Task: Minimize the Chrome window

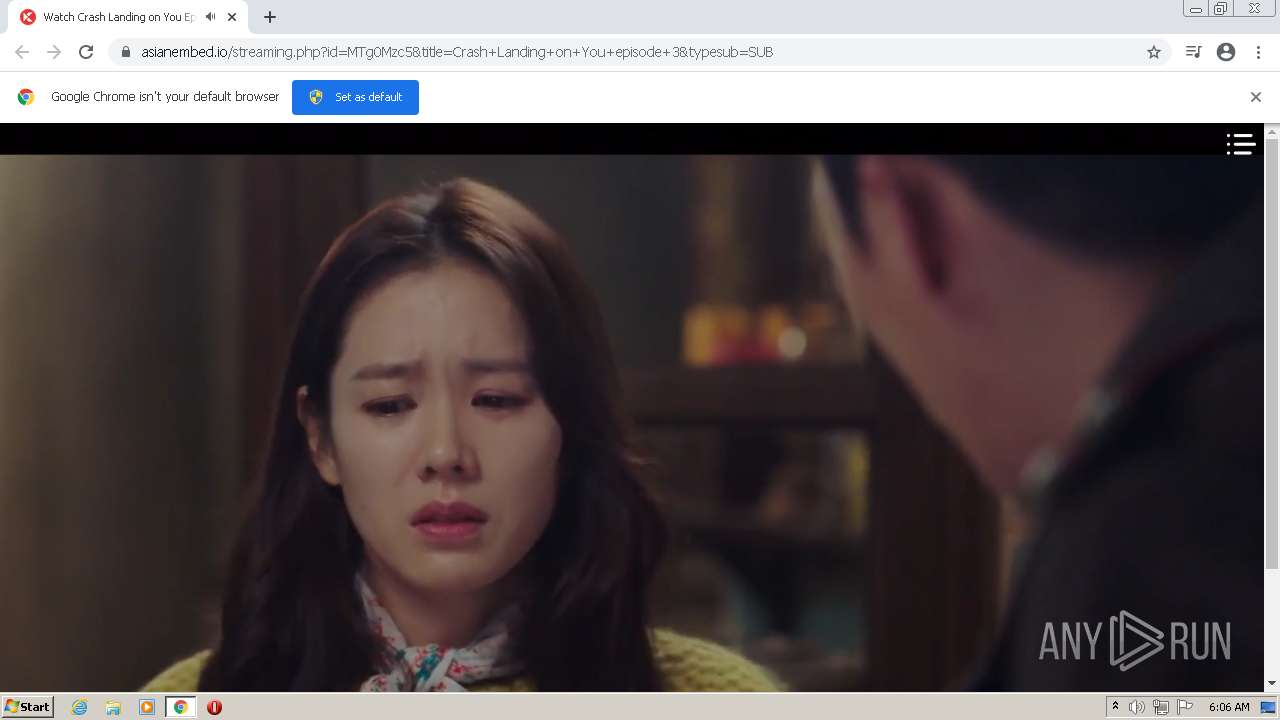Action: point(1196,9)
